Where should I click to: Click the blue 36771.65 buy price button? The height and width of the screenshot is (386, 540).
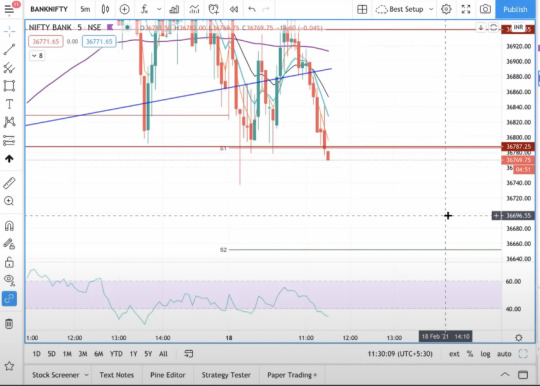99,42
